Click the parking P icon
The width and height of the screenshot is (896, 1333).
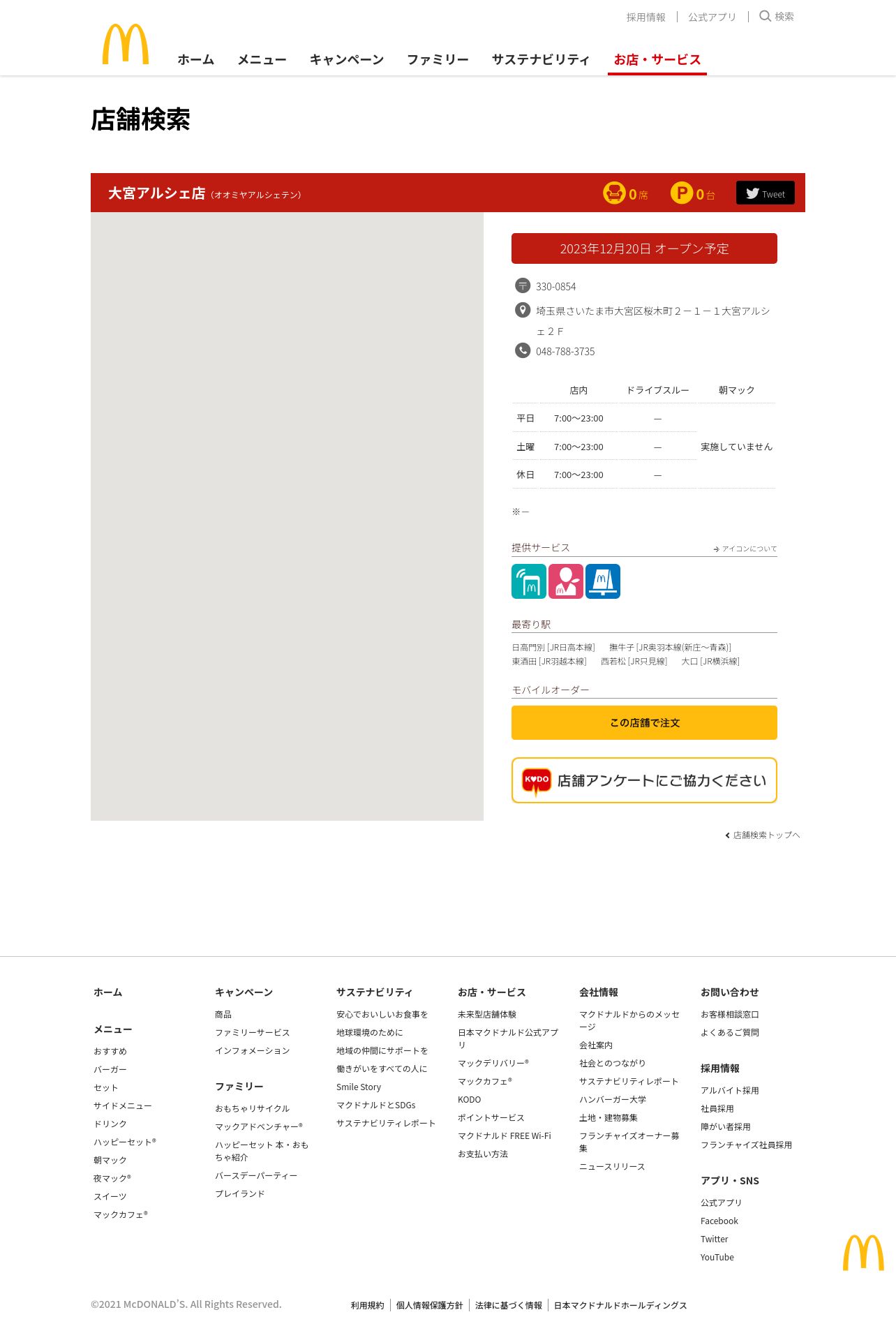pos(682,193)
